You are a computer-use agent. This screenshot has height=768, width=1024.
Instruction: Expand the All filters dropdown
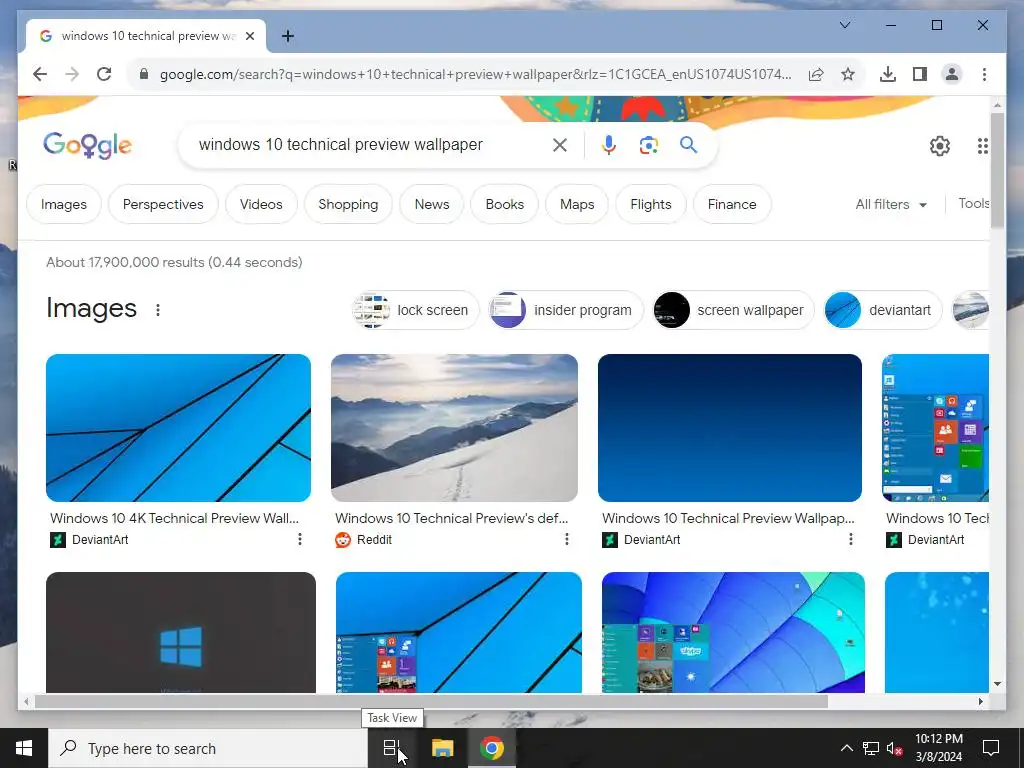[891, 204]
